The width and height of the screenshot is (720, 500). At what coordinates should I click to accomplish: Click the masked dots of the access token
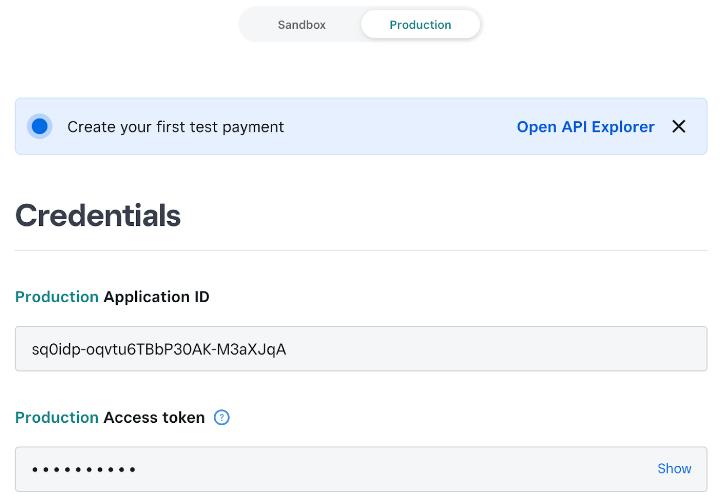click(x=84, y=469)
